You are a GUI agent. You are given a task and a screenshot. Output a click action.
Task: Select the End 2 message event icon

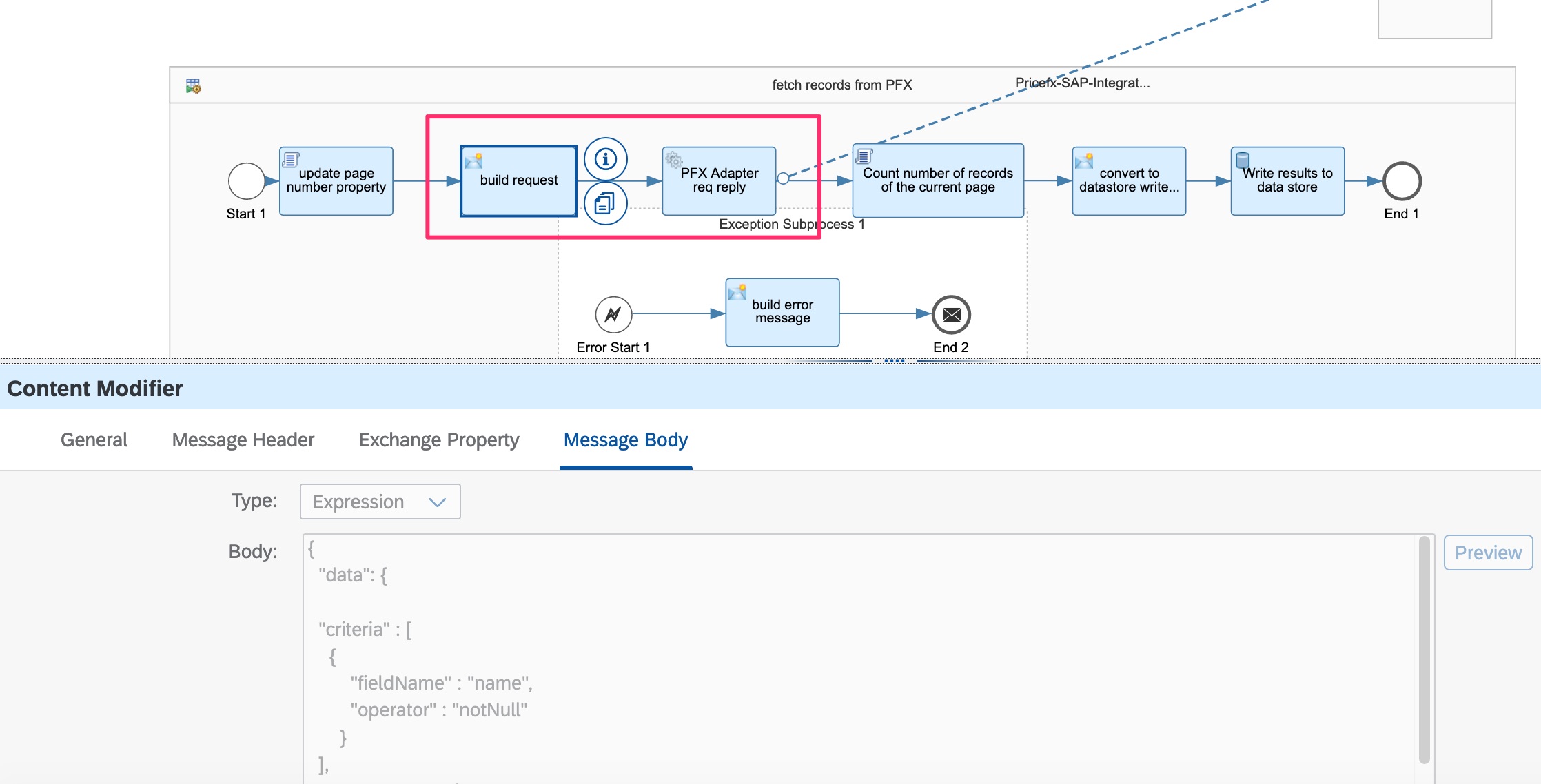click(951, 315)
